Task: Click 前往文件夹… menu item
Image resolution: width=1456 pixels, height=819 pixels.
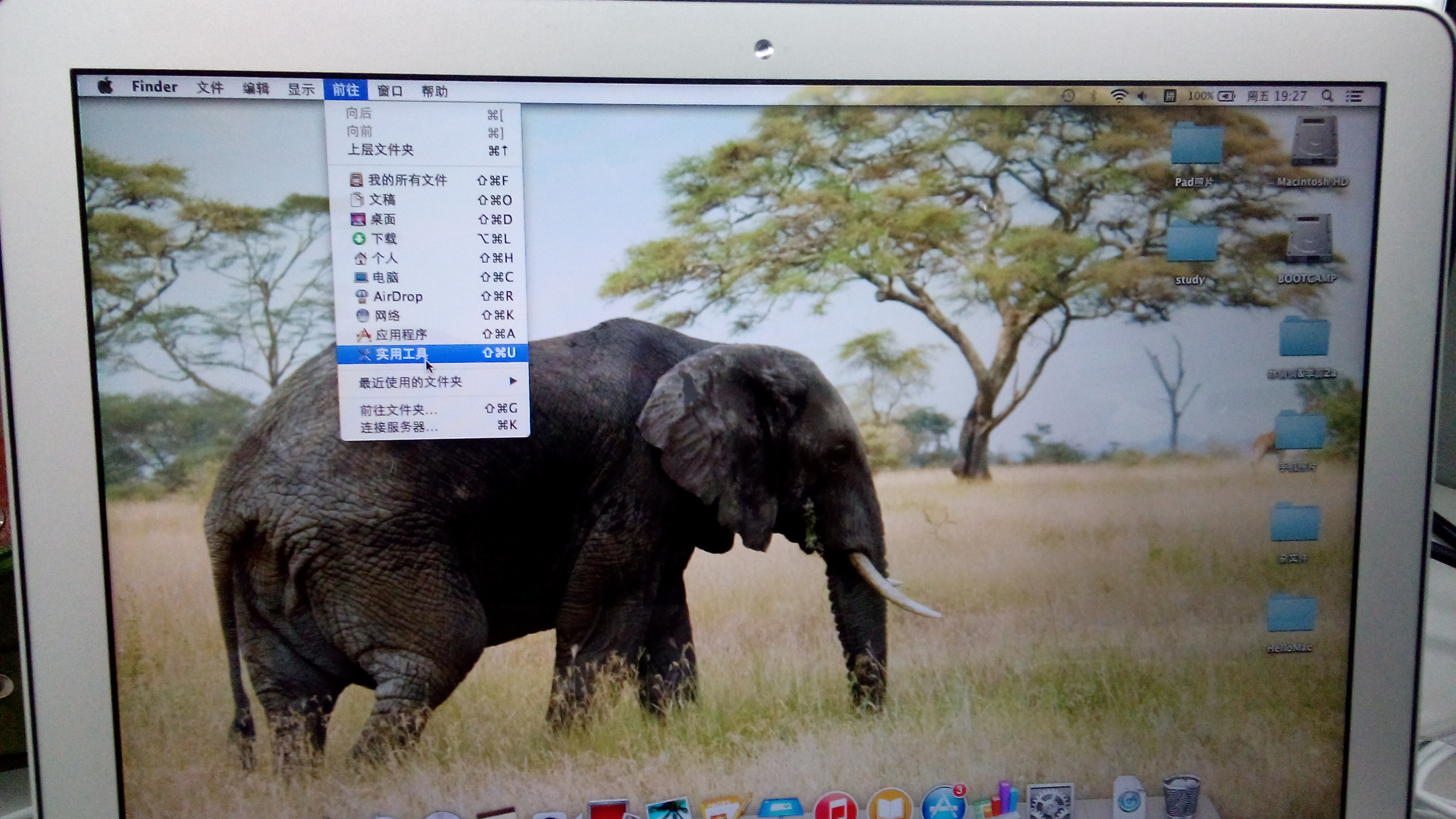Action: pos(399,410)
